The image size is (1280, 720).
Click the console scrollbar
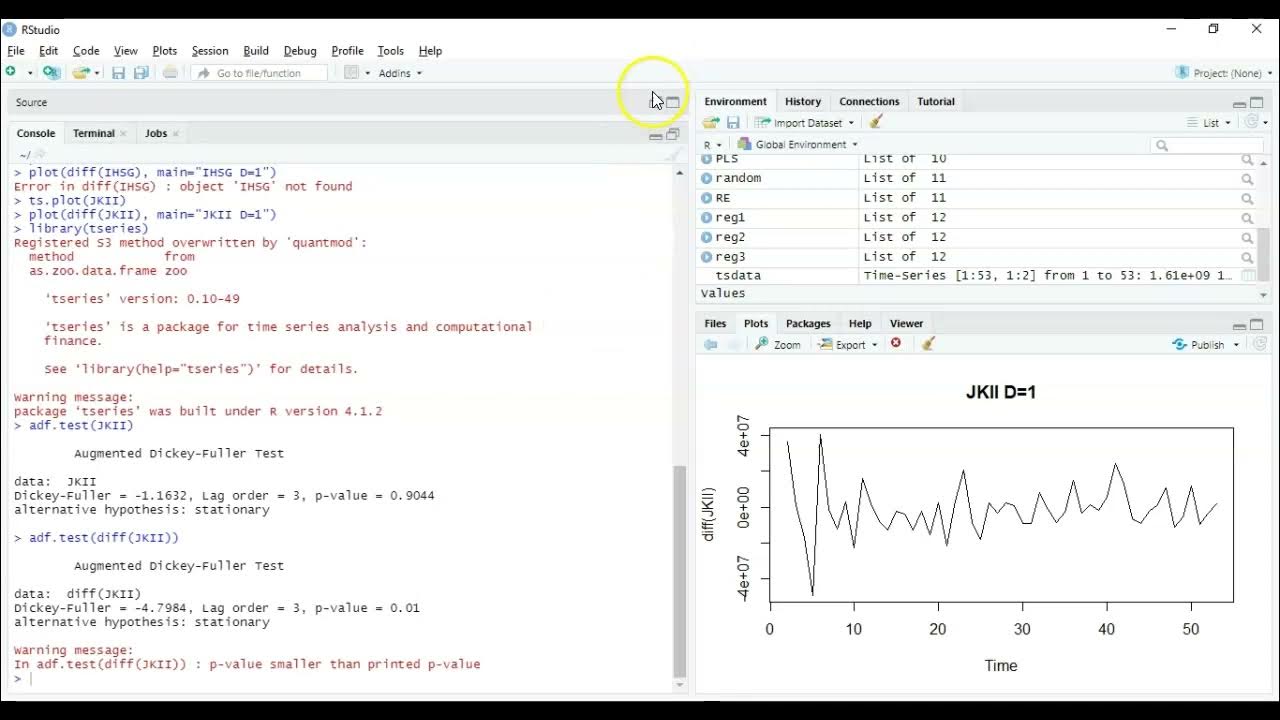coord(680,571)
